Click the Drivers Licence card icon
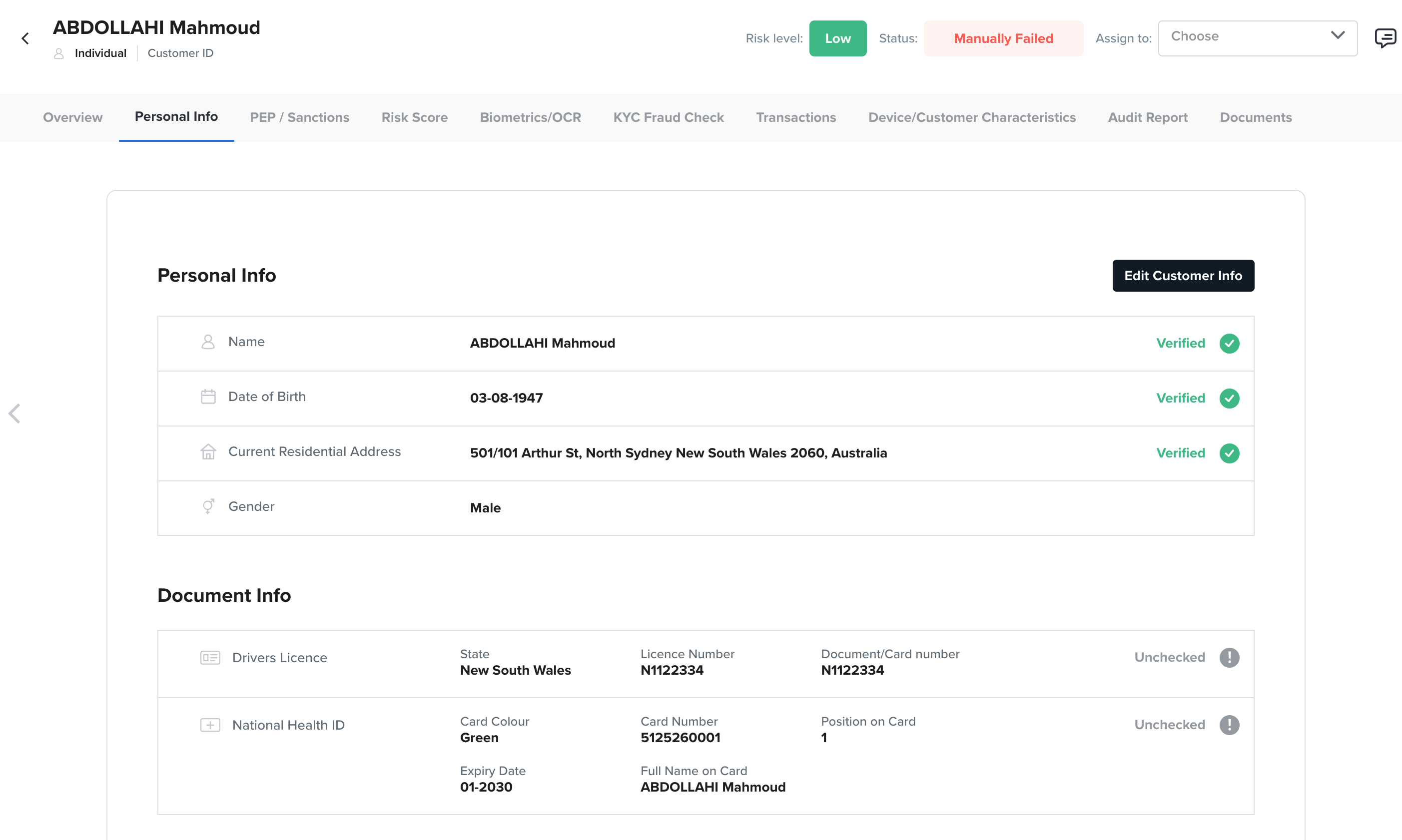The width and height of the screenshot is (1402, 840). pos(210,657)
